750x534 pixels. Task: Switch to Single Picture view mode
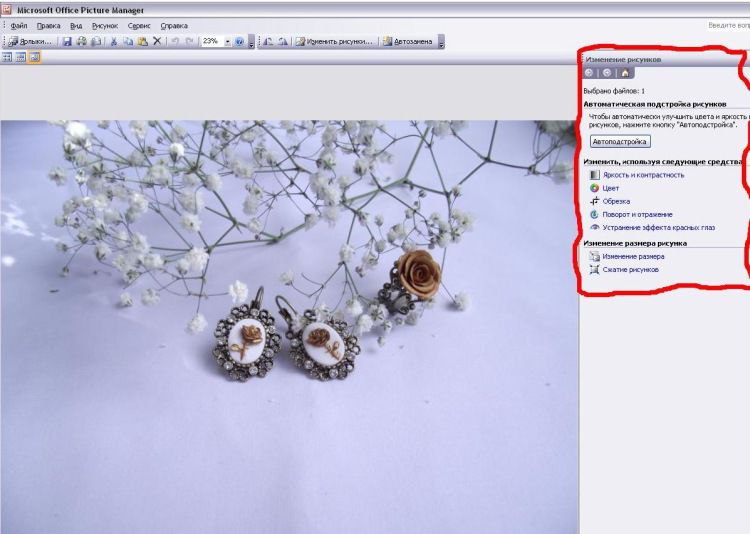pyautogui.click(x=34, y=58)
